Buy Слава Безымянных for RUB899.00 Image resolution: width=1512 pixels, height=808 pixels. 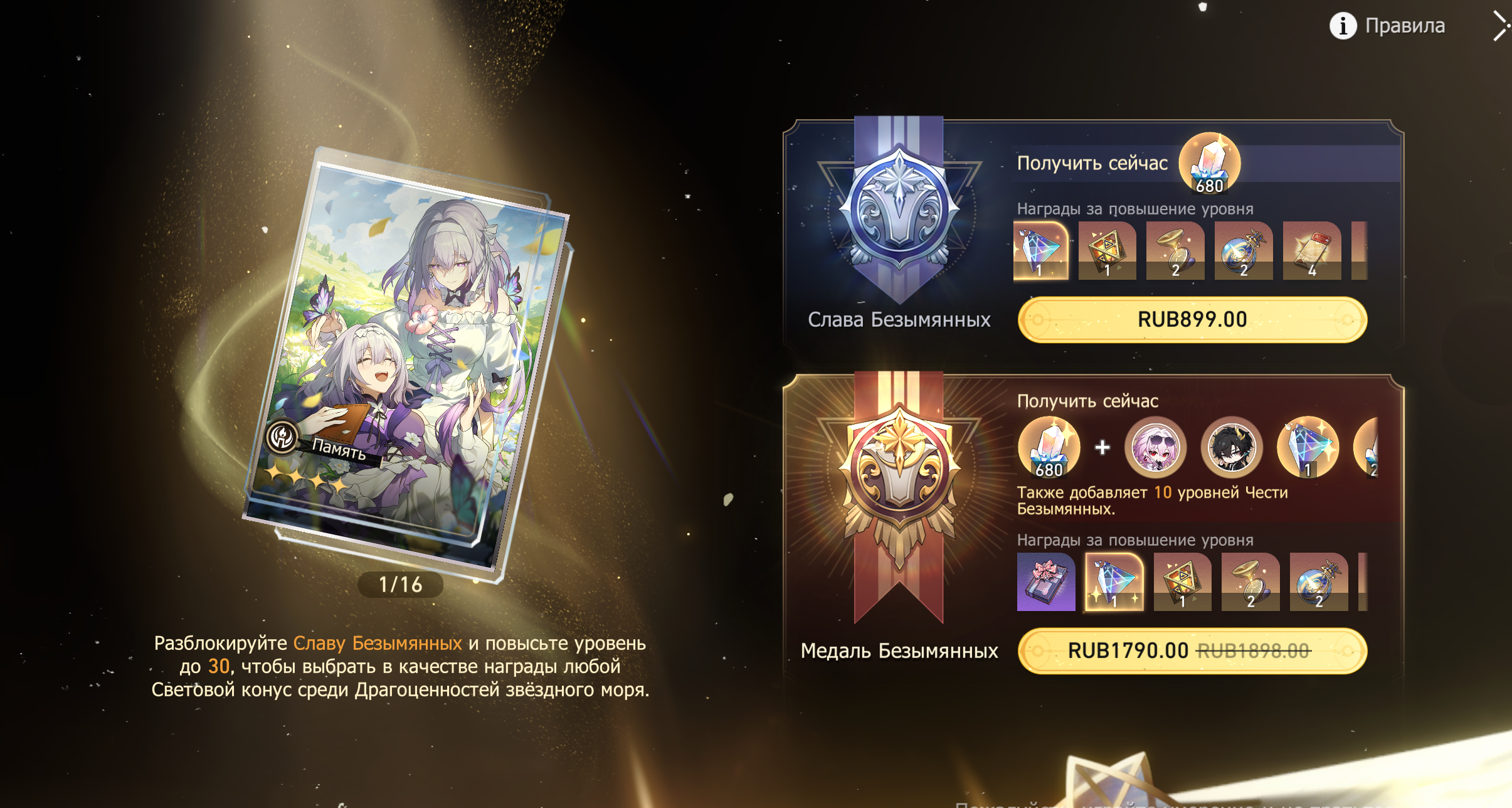[1192, 319]
